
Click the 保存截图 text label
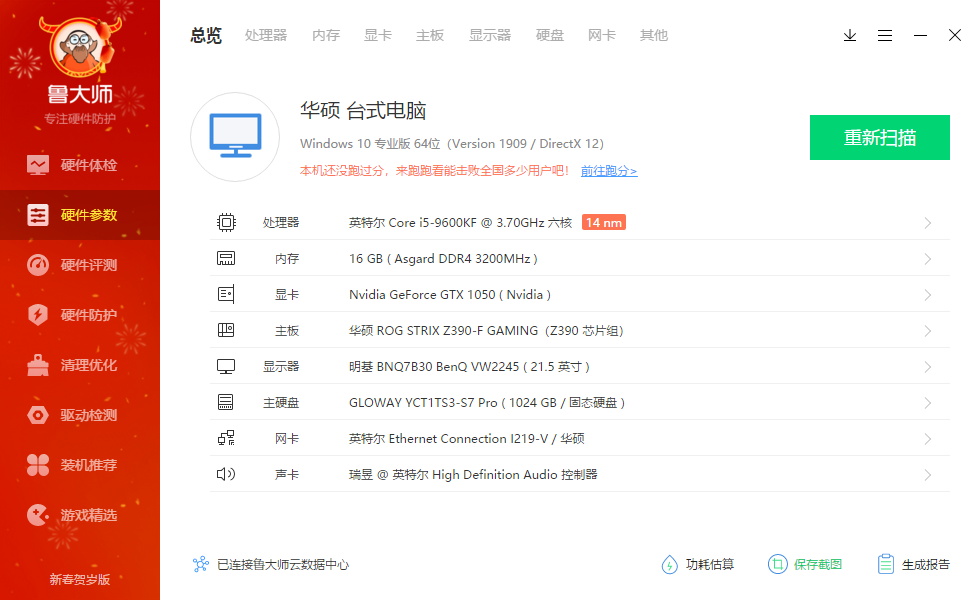818,564
